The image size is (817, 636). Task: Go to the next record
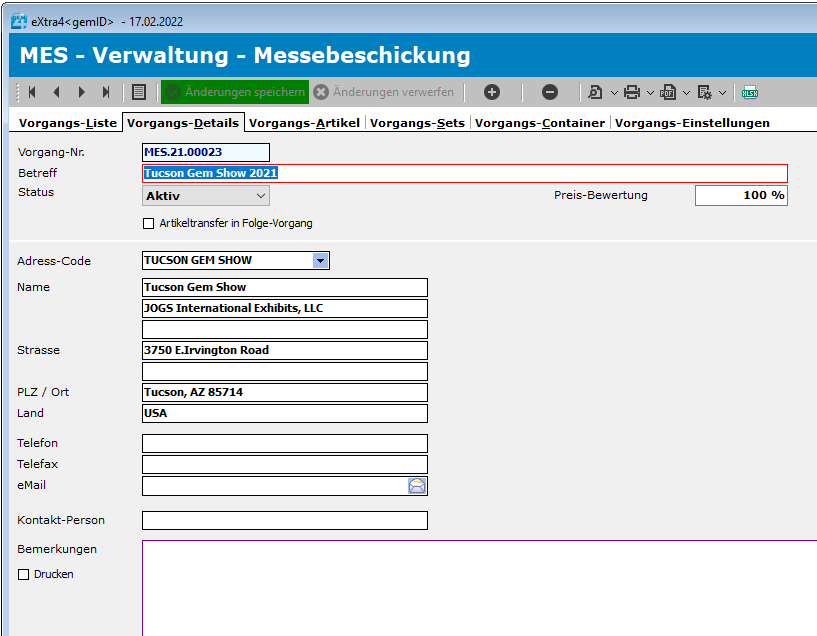[x=81, y=91]
